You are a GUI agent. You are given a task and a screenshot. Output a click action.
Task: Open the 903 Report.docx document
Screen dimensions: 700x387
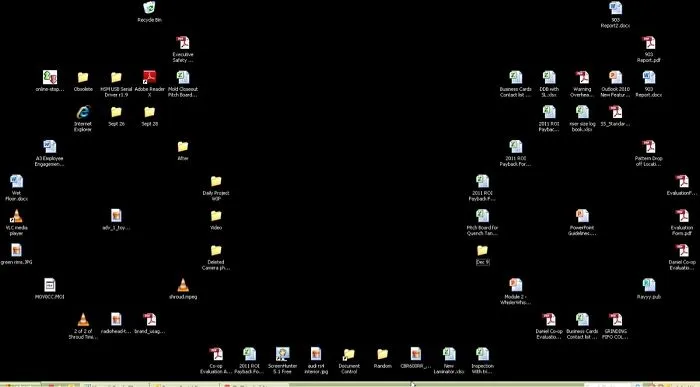click(649, 77)
